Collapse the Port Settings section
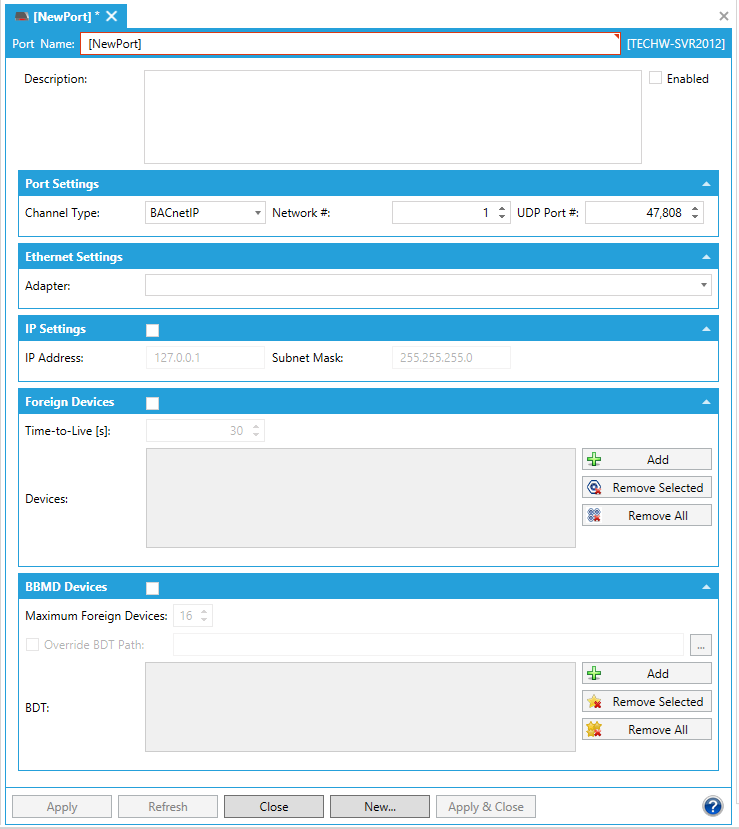 706,184
